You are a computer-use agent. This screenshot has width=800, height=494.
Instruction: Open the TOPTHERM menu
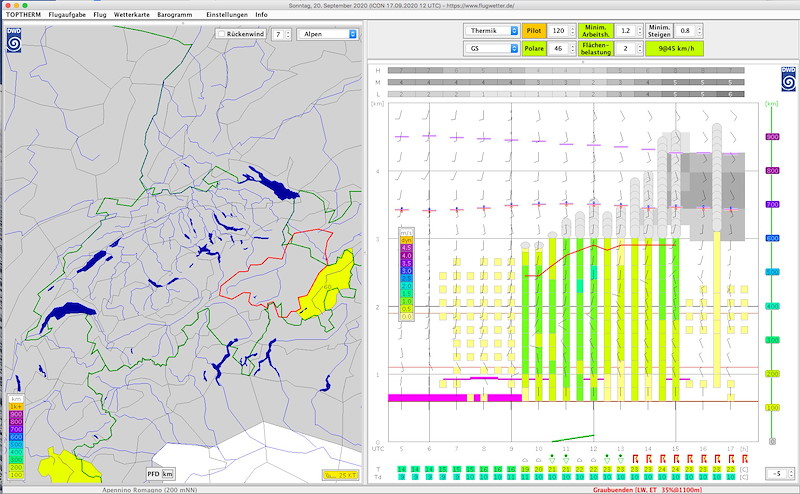(23, 14)
